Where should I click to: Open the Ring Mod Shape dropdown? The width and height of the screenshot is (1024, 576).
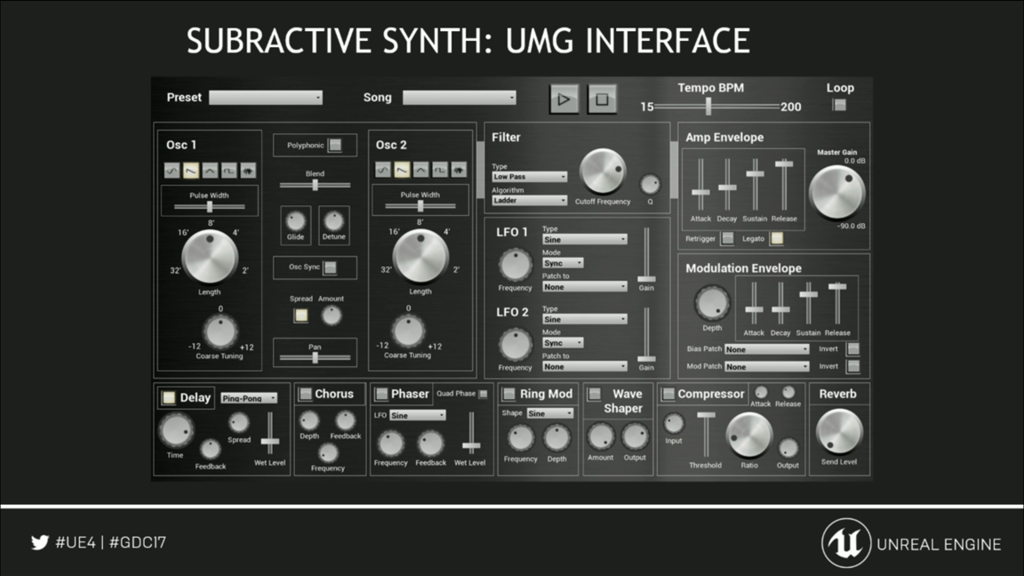tap(550, 413)
